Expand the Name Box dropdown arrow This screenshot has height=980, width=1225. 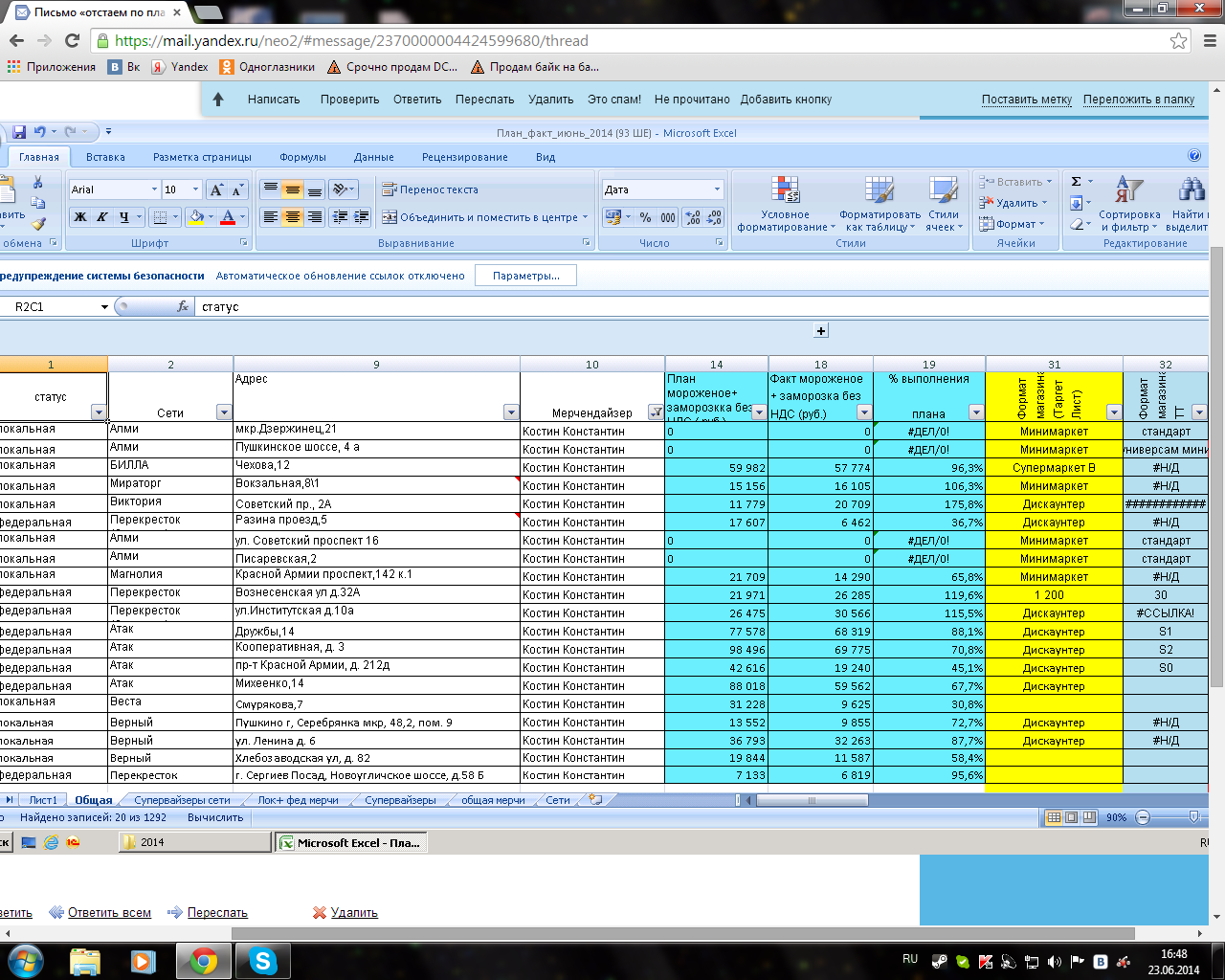click(x=104, y=307)
